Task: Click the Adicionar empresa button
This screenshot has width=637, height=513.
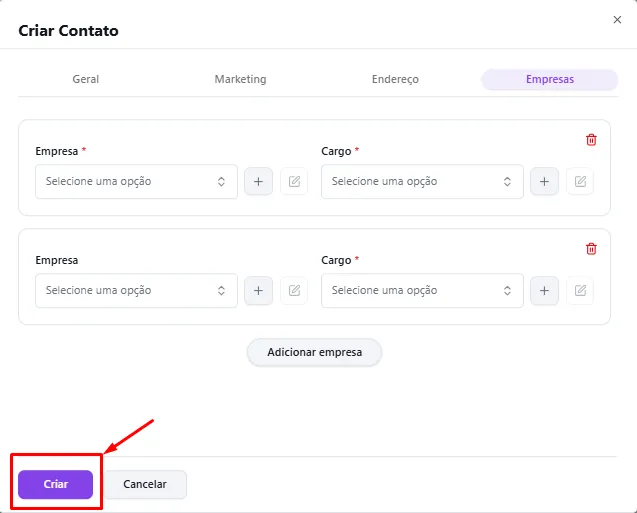Action: click(x=314, y=352)
